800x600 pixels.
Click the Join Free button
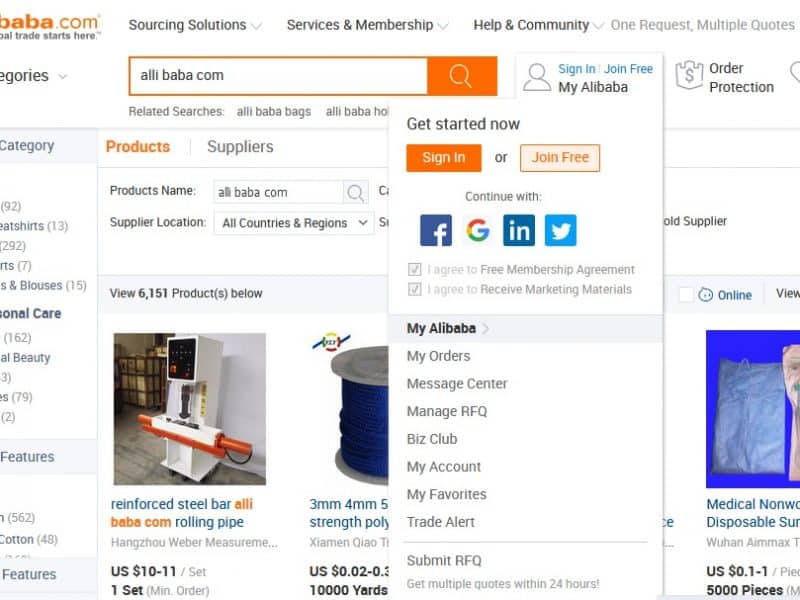(560, 158)
